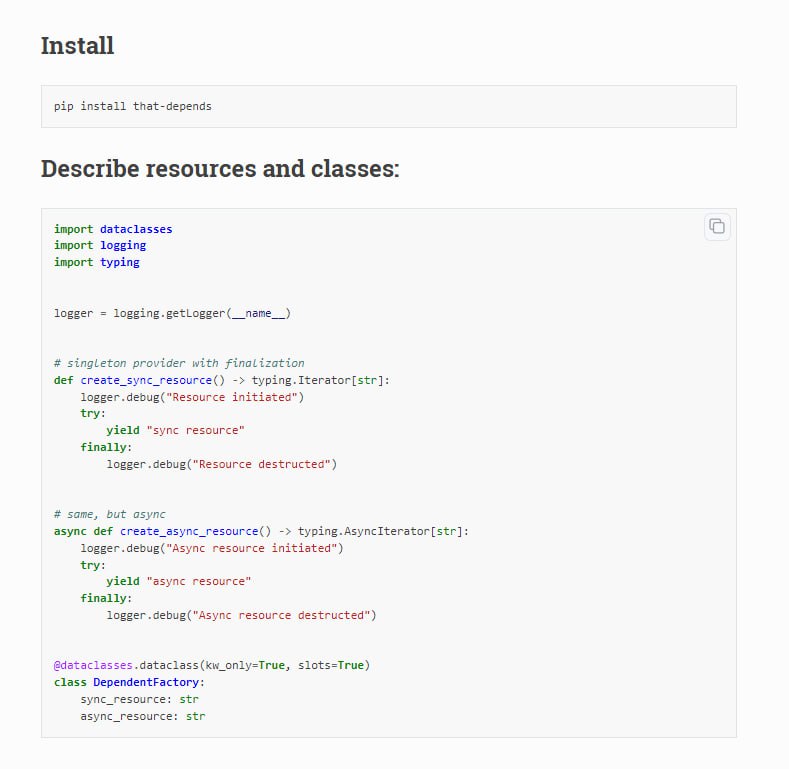Click the "import typing" line
This screenshot has width=789, height=769.
tap(97, 262)
